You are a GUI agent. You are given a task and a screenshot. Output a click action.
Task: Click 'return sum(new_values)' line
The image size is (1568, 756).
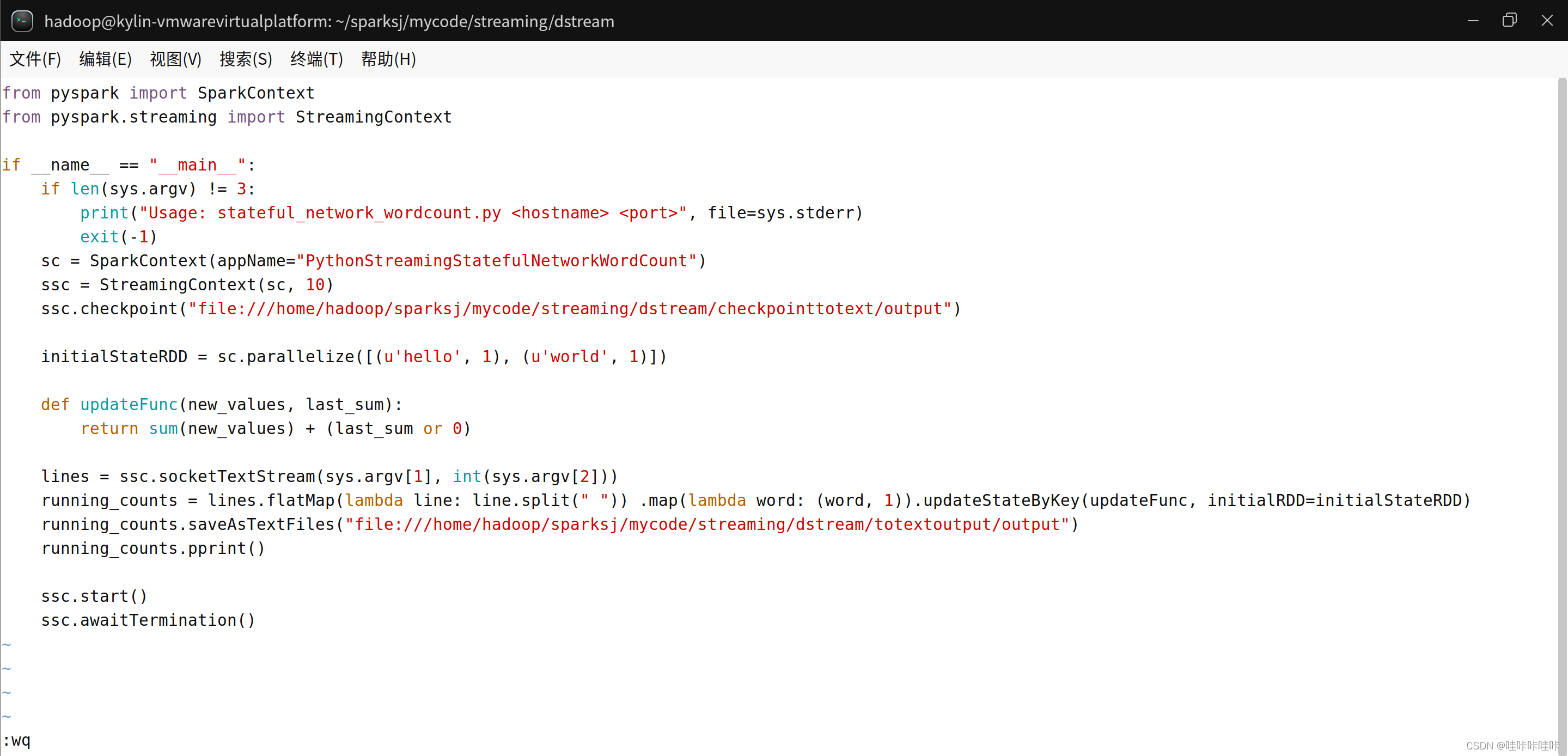[x=187, y=429]
